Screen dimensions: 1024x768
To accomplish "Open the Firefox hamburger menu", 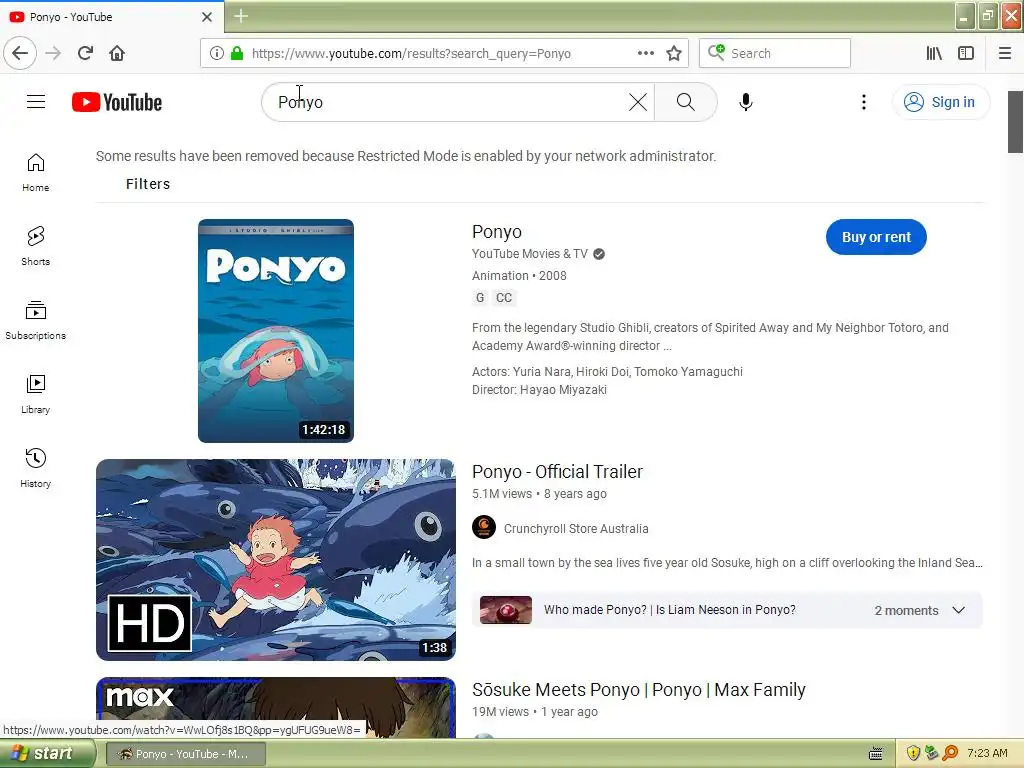I will click(x=1005, y=53).
